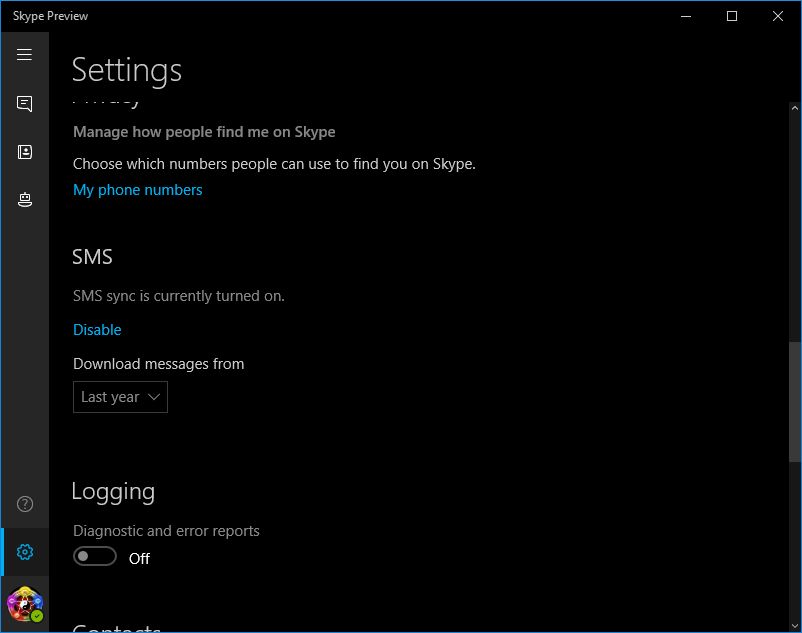Viewport: 802px width, 633px height.
Task: Click 'Choose which numbers people can use' text
Action: [x=274, y=164]
